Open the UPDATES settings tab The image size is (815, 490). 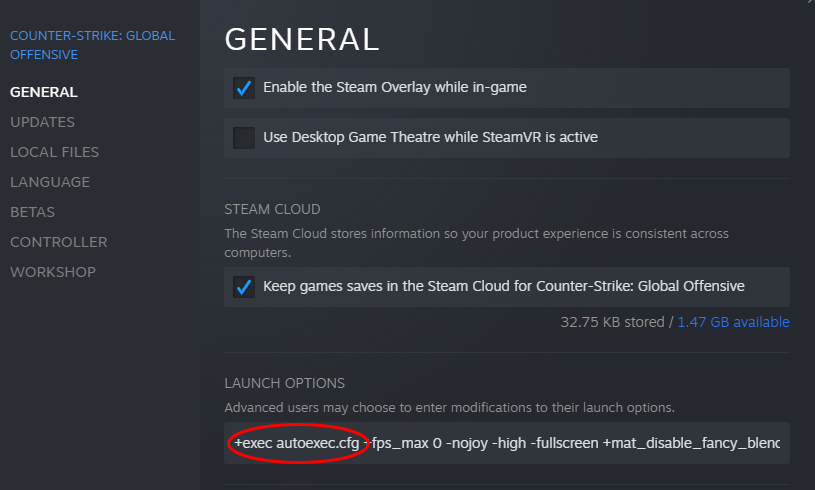(42, 122)
